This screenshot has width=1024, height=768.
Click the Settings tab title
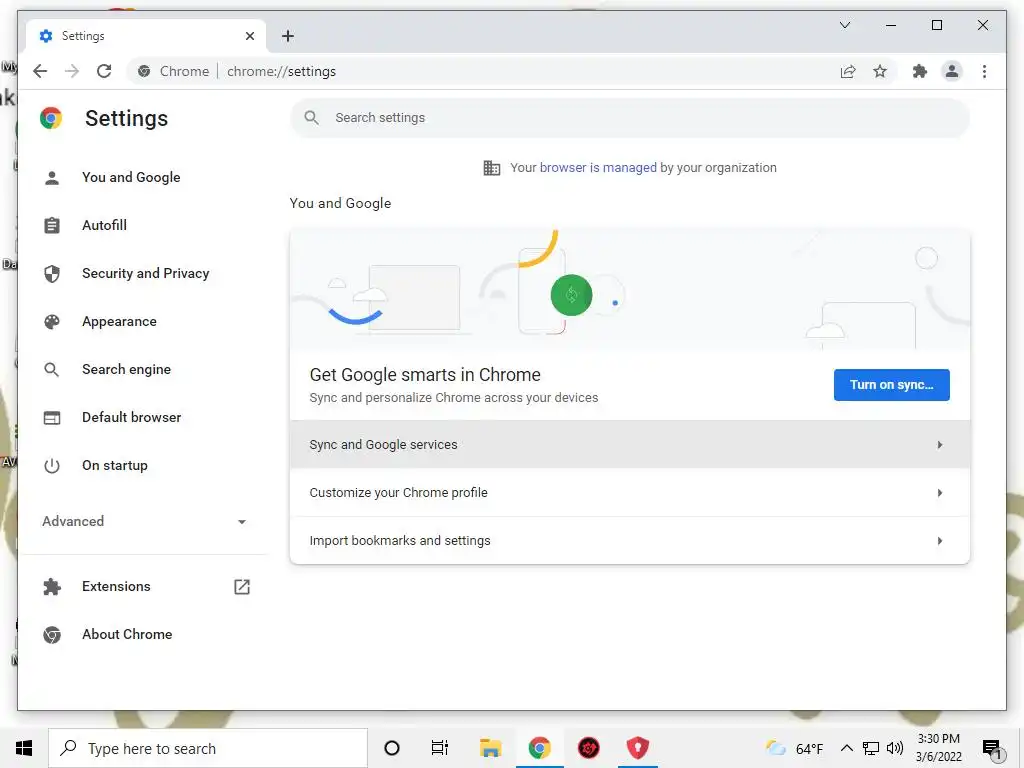tap(83, 36)
